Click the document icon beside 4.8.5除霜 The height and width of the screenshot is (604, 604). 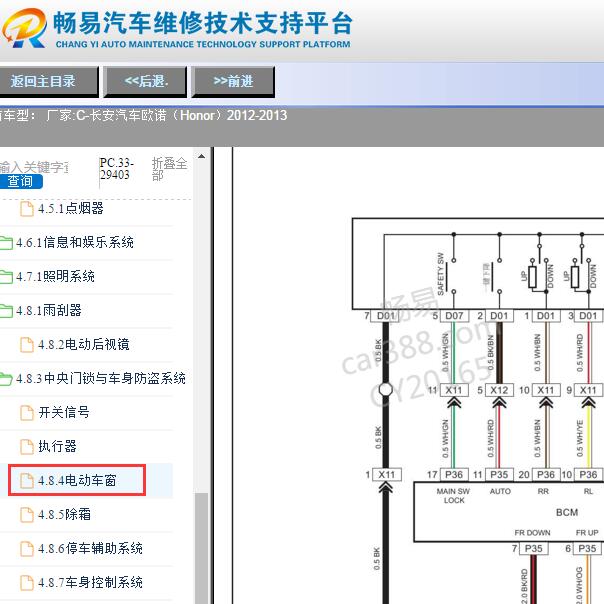point(27,515)
